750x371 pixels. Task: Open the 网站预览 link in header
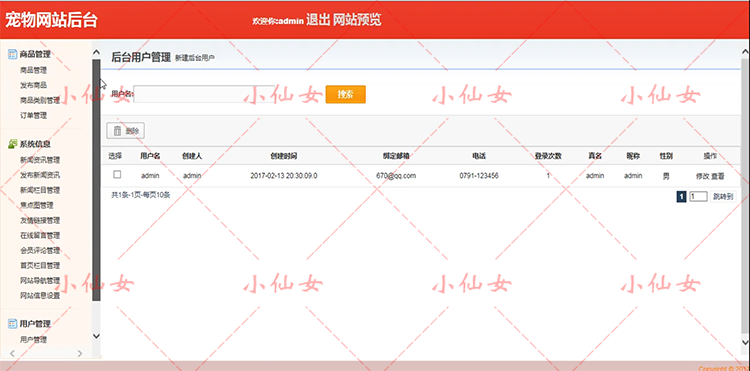(357, 20)
